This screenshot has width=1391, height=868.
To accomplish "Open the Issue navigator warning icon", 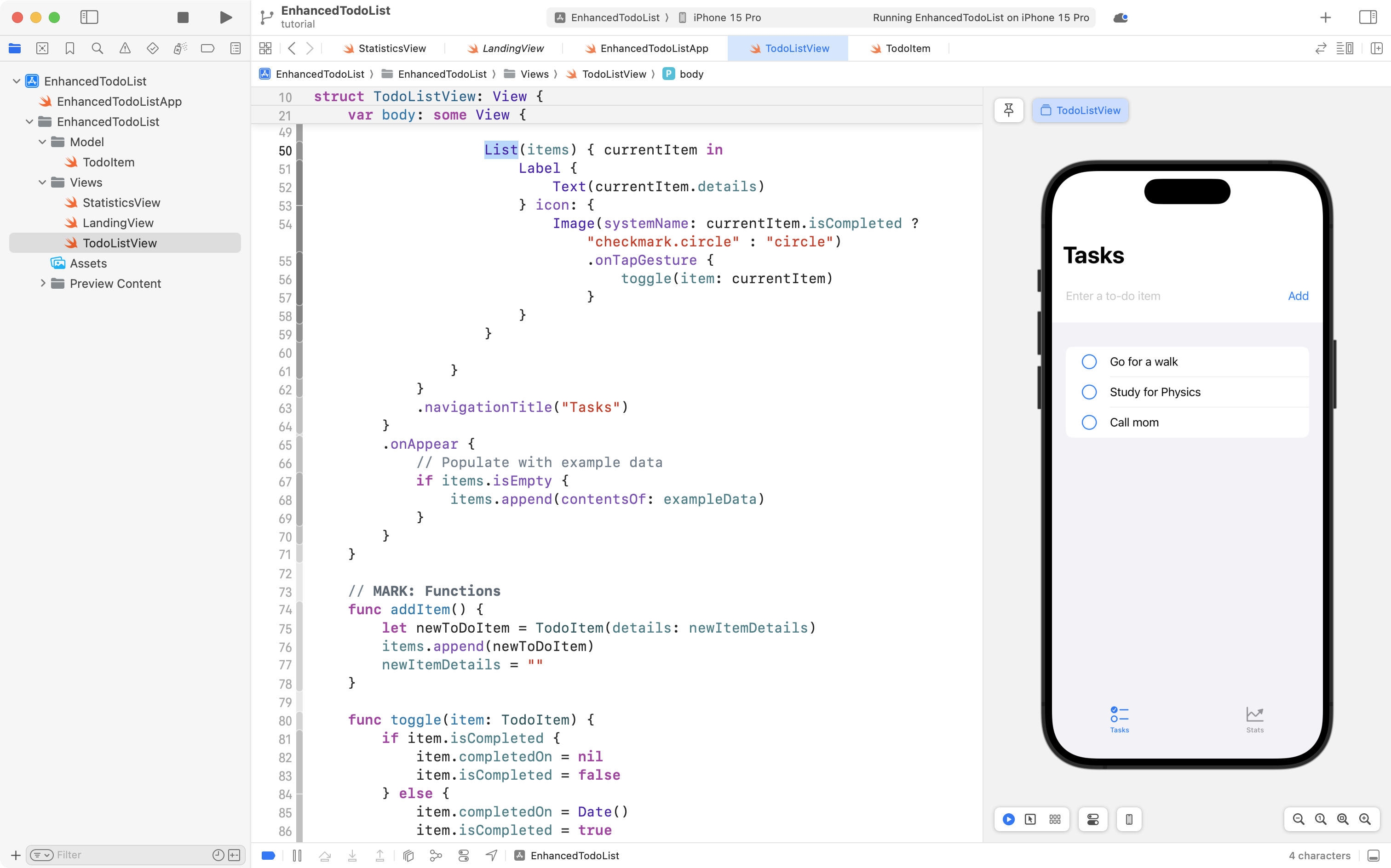I will coord(125,48).
